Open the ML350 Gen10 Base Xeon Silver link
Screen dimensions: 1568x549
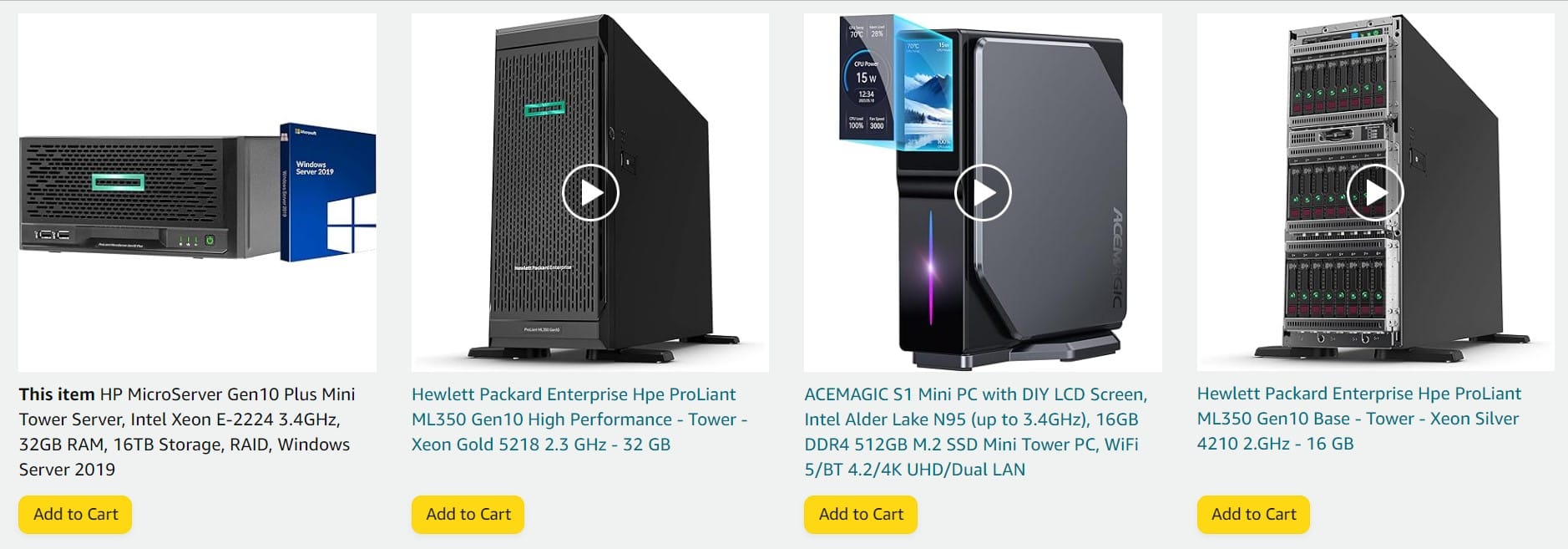[x=1359, y=419]
